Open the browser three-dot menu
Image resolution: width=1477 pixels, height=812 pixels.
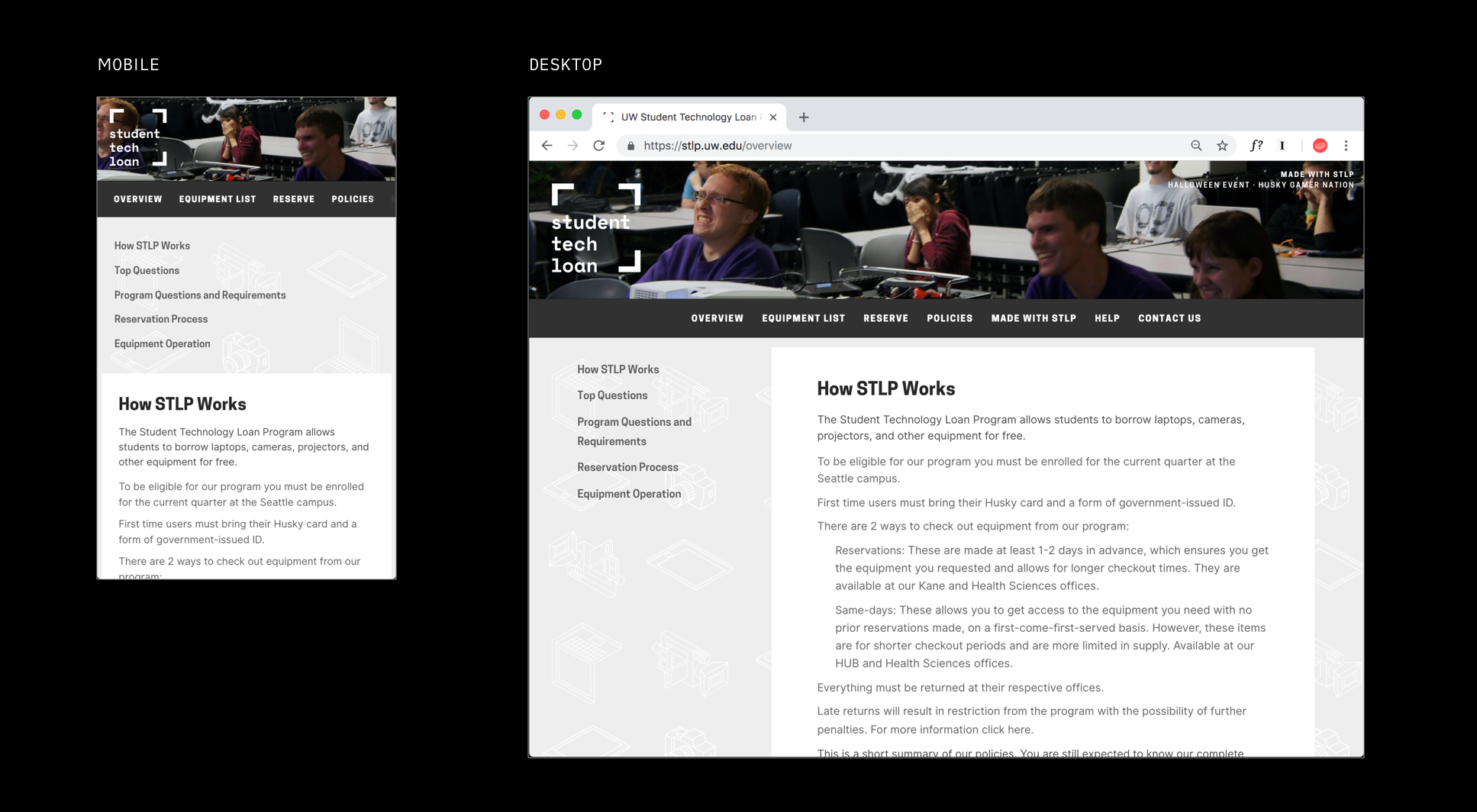(1346, 146)
